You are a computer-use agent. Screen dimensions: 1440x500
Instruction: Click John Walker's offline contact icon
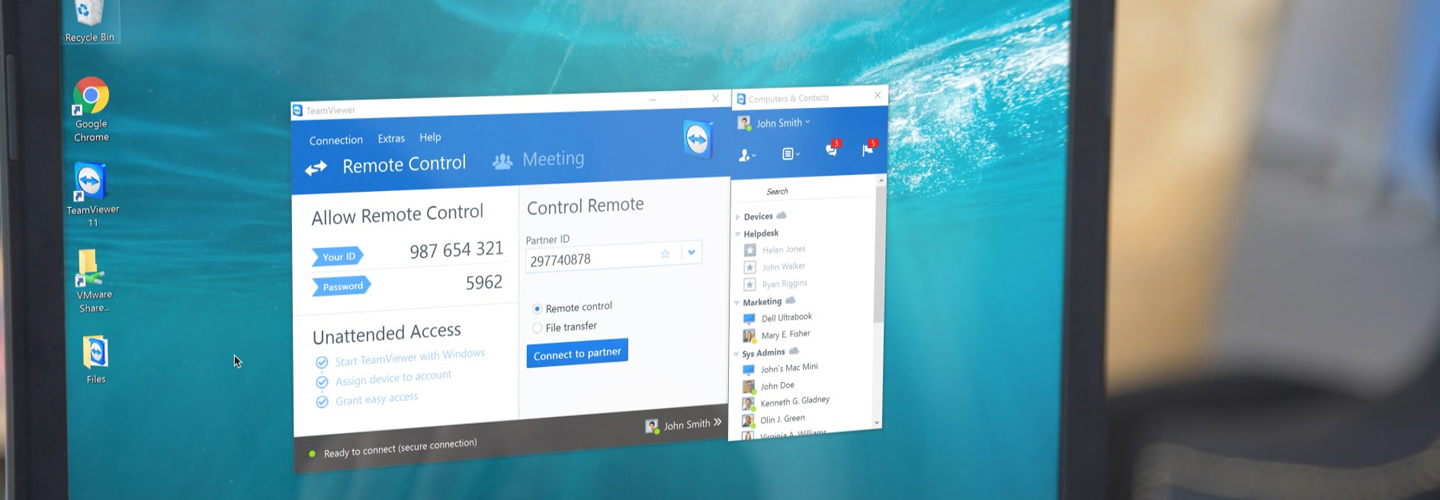coord(750,267)
